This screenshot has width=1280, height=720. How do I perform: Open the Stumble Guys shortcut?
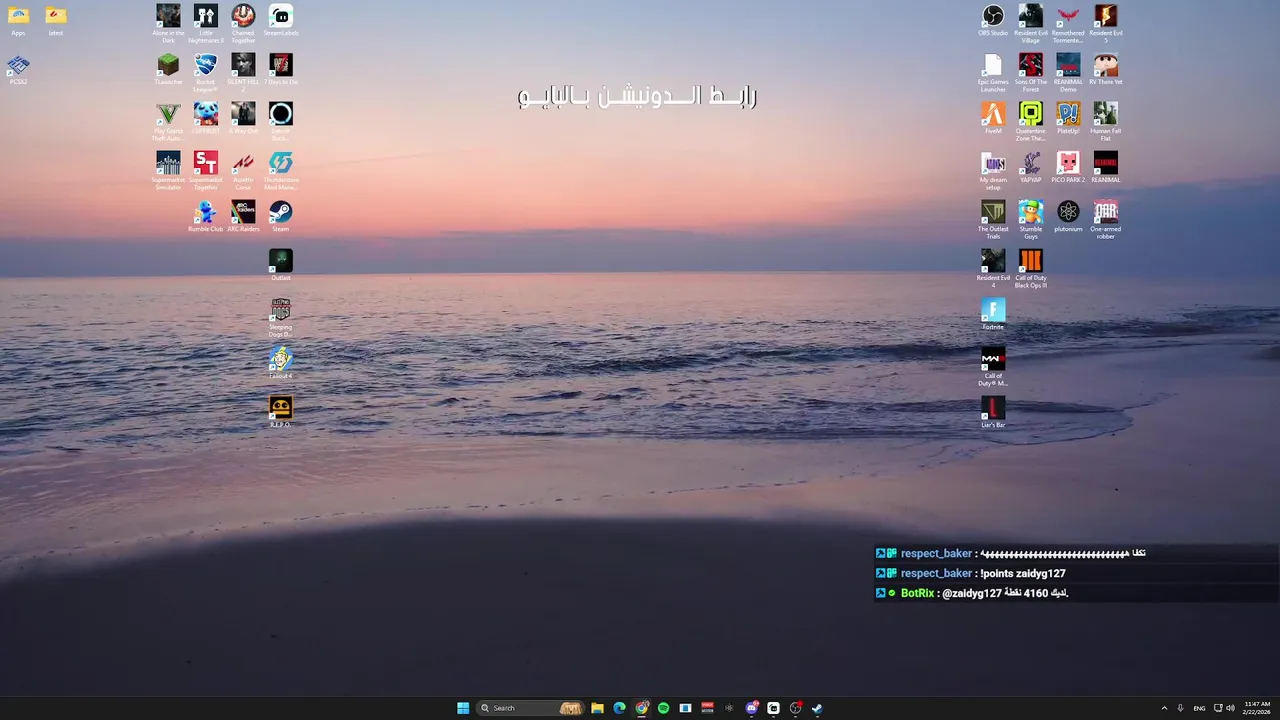1031,219
